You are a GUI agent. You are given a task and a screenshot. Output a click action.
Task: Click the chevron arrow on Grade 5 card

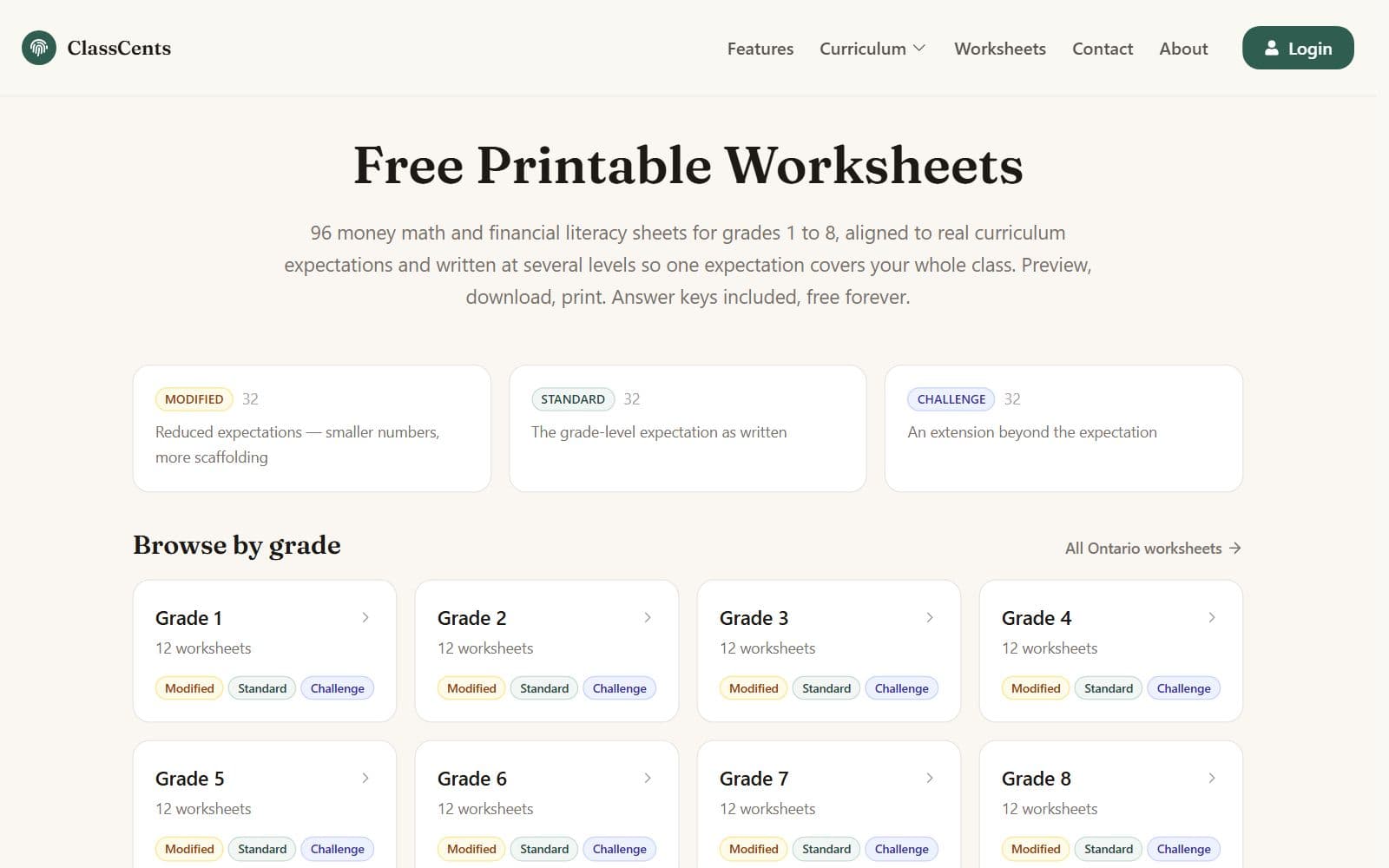365,778
